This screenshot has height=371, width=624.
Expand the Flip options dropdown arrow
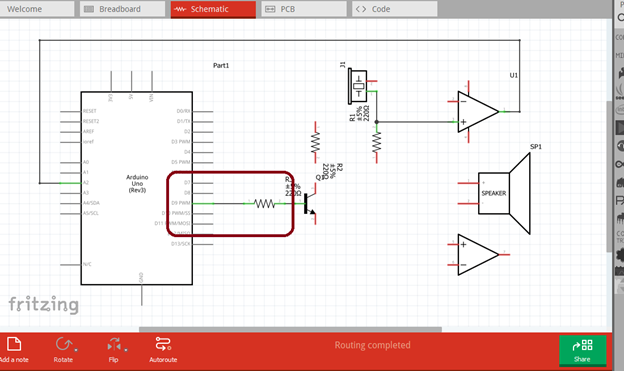click(125, 350)
